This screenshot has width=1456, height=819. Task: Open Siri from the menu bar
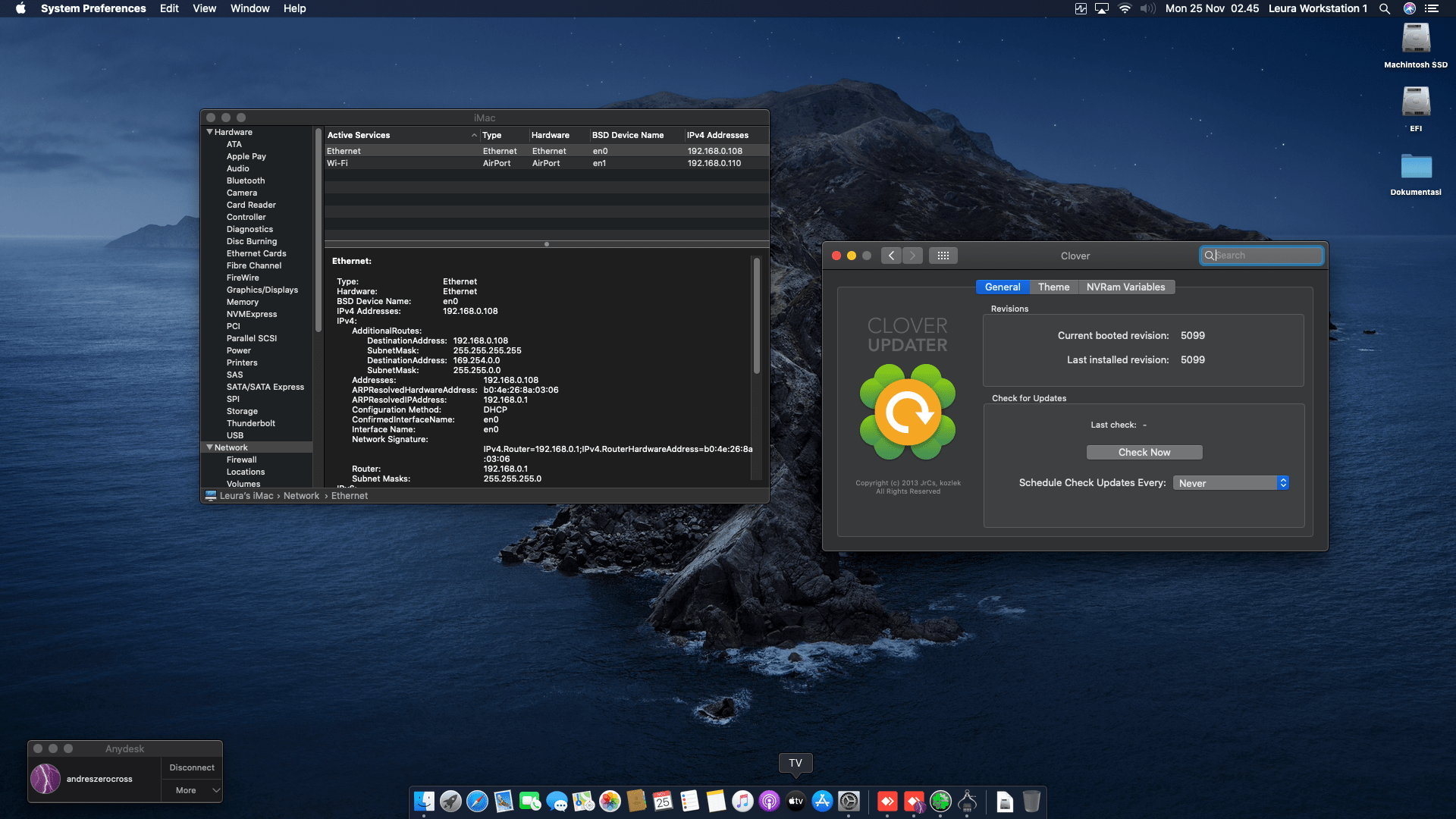pos(1409,8)
